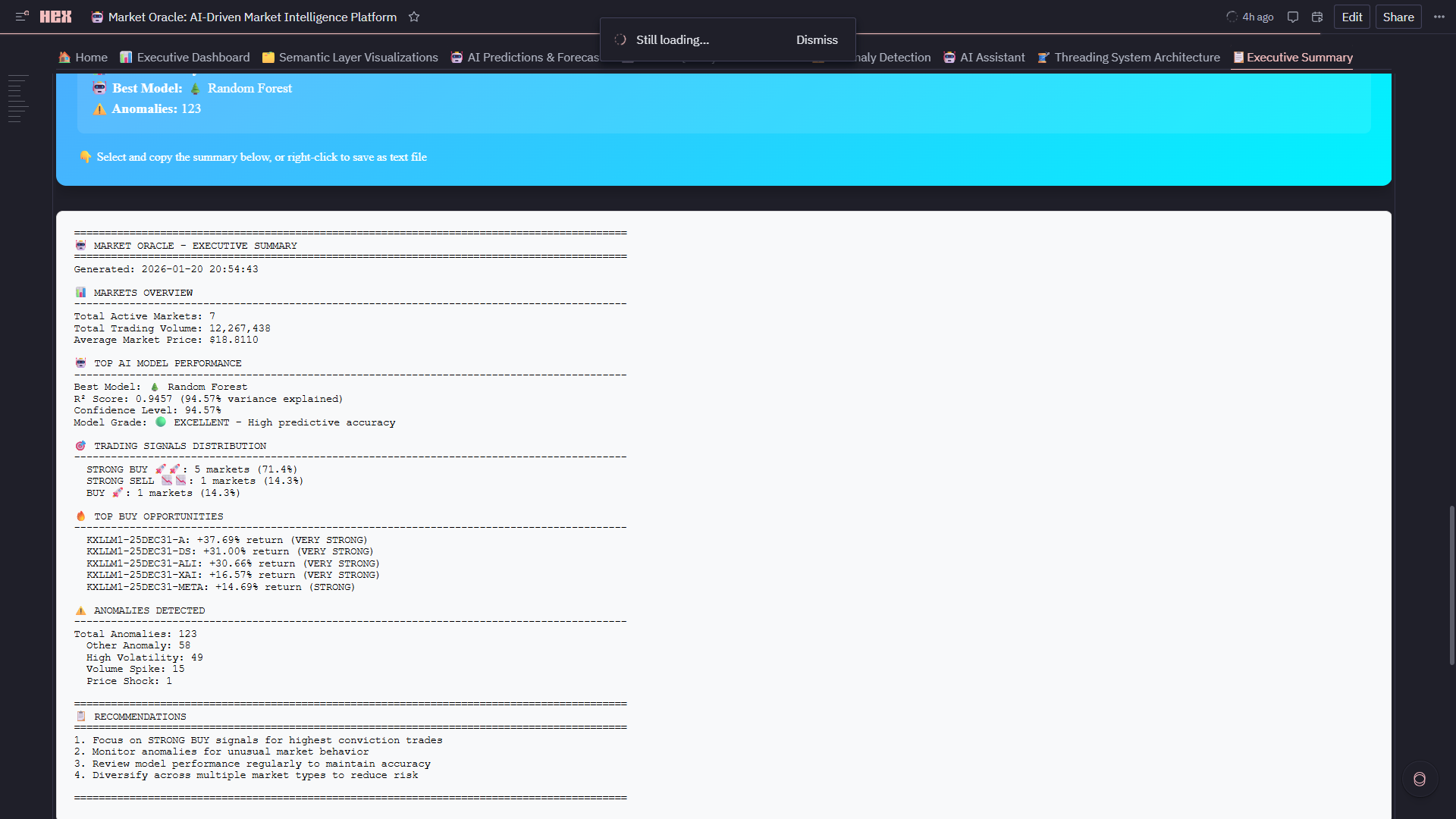Click the Edit button
The height and width of the screenshot is (819, 1456).
point(1351,17)
